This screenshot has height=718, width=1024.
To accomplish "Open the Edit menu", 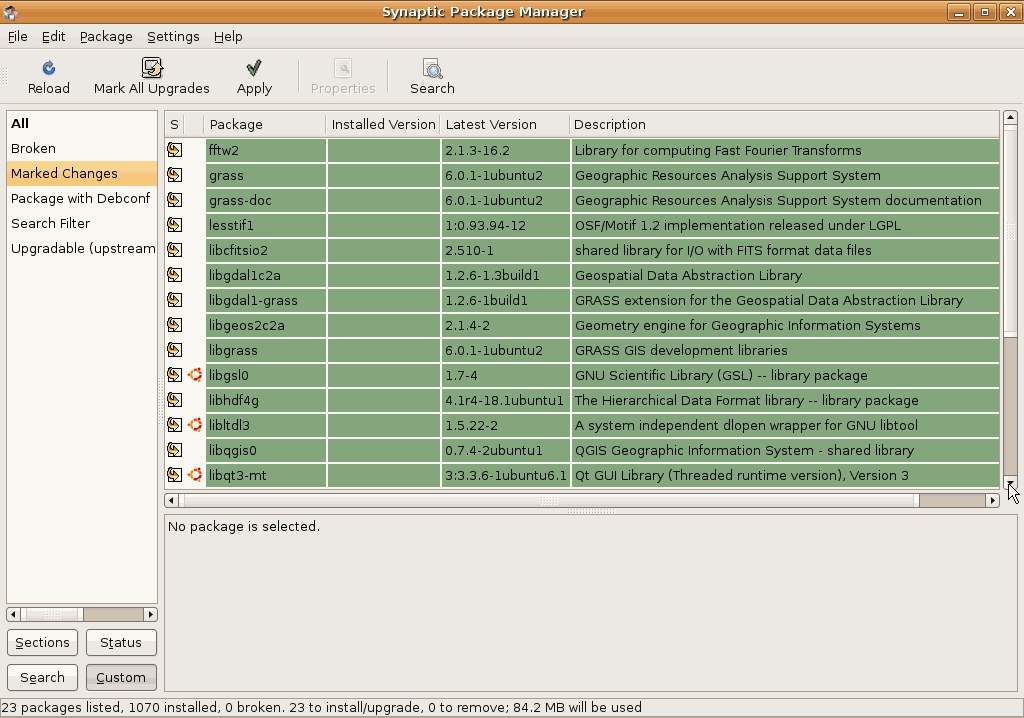I will point(54,37).
